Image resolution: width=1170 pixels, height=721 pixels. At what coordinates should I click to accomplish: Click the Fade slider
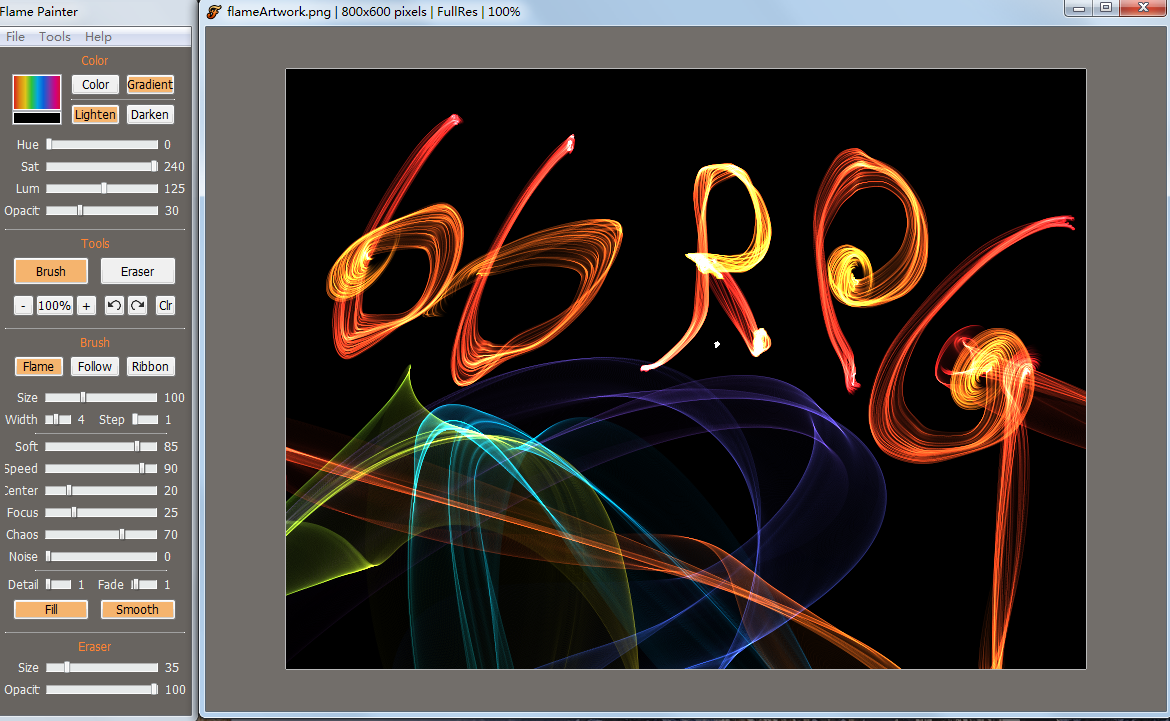click(144, 584)
